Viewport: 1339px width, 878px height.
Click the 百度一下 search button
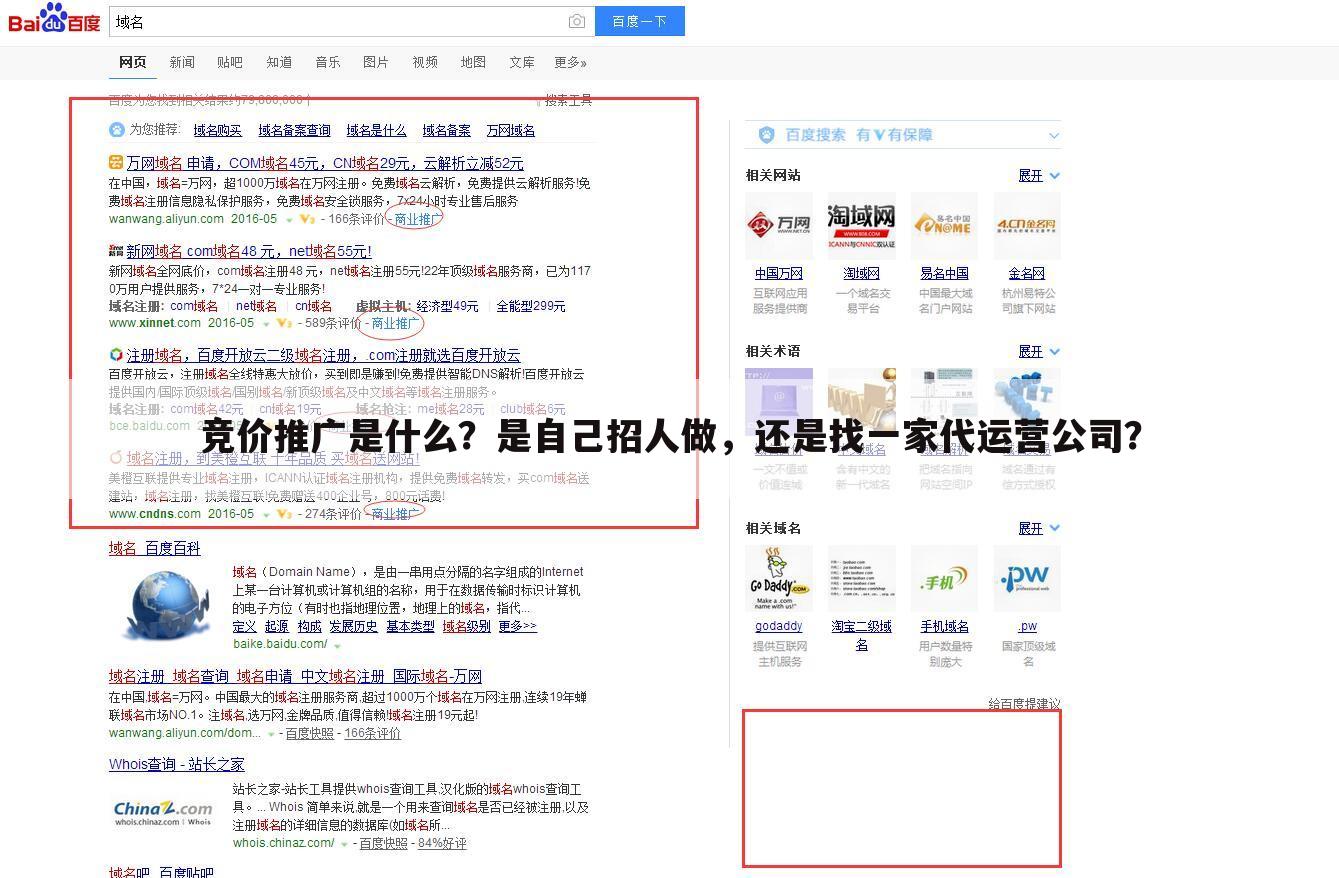(x=640, y=21)
